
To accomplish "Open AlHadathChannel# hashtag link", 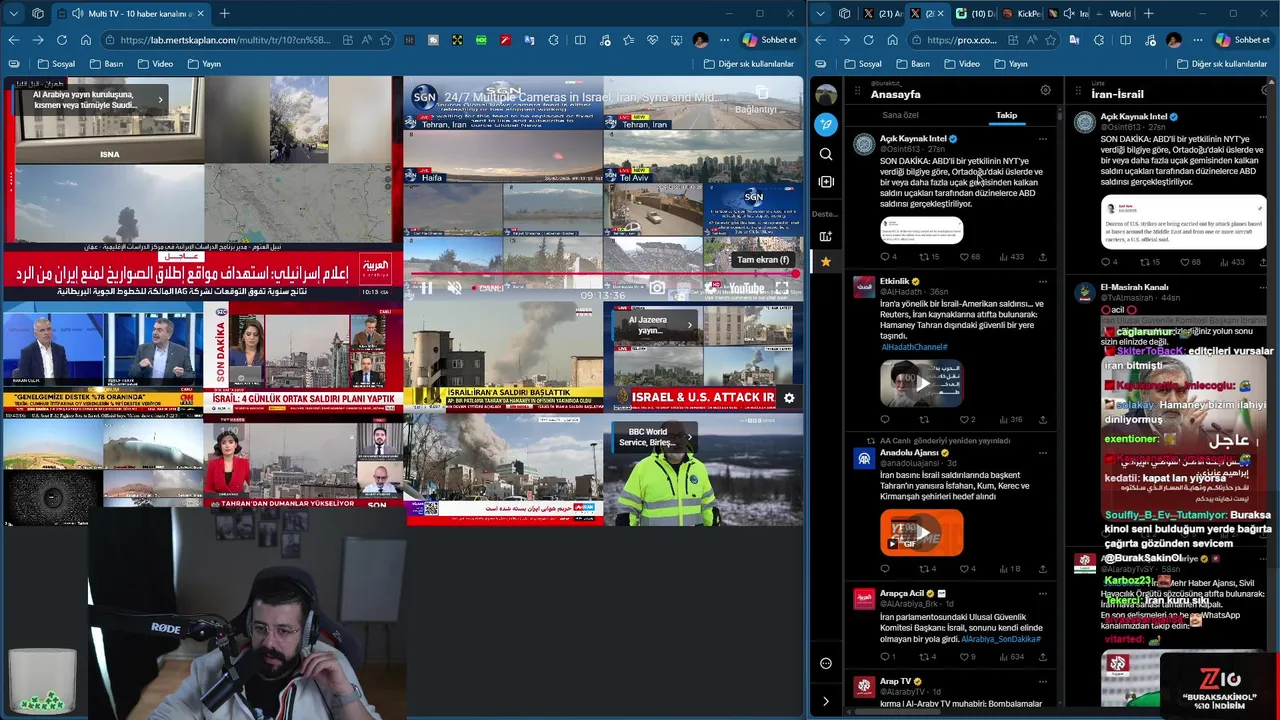I will 914,347.
